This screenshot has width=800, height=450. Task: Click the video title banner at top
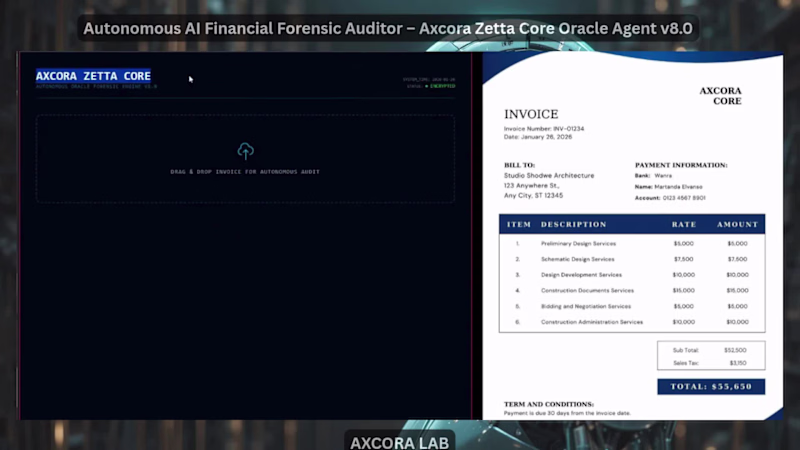(388, 29)
